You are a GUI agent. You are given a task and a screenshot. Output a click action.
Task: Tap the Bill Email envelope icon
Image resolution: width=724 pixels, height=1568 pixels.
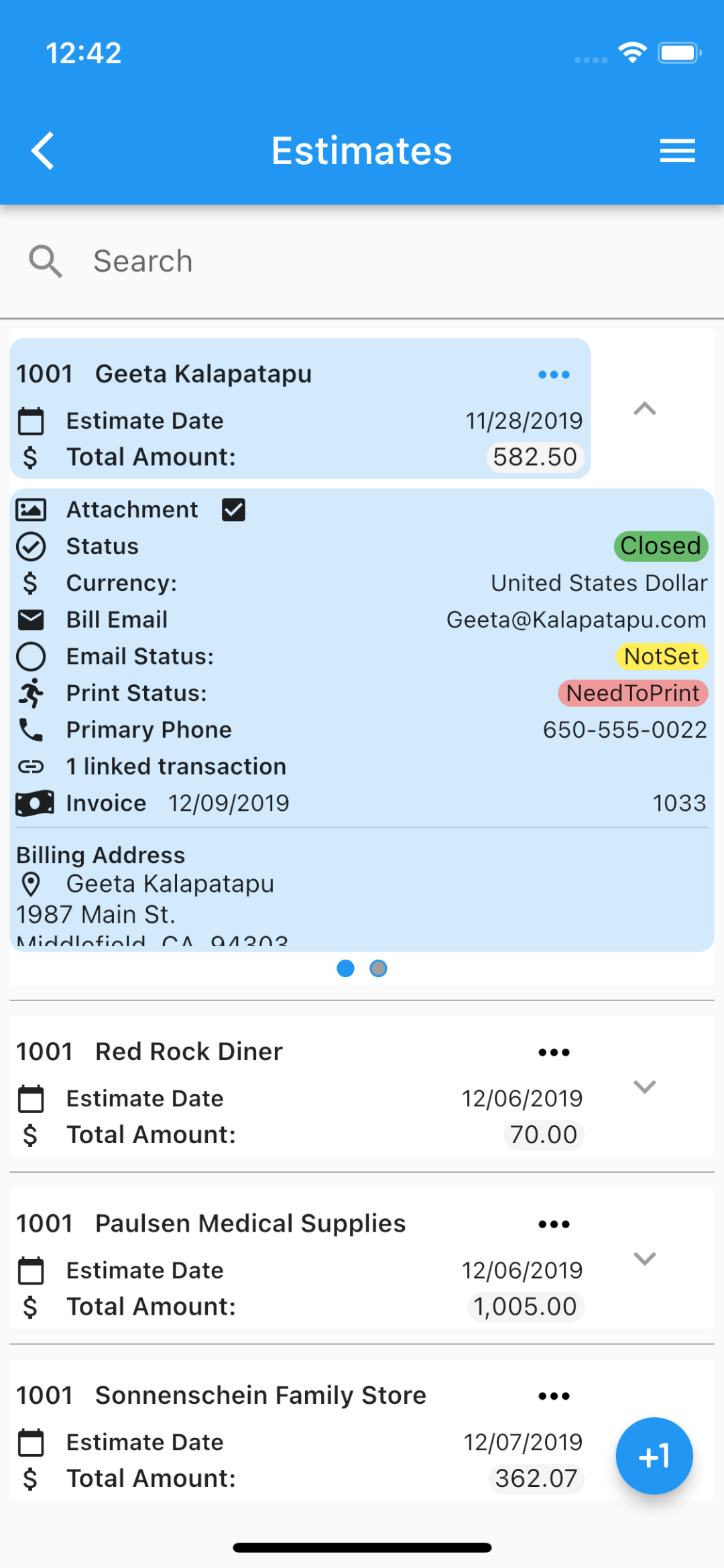pyautogui.click(x=31, y=620)
